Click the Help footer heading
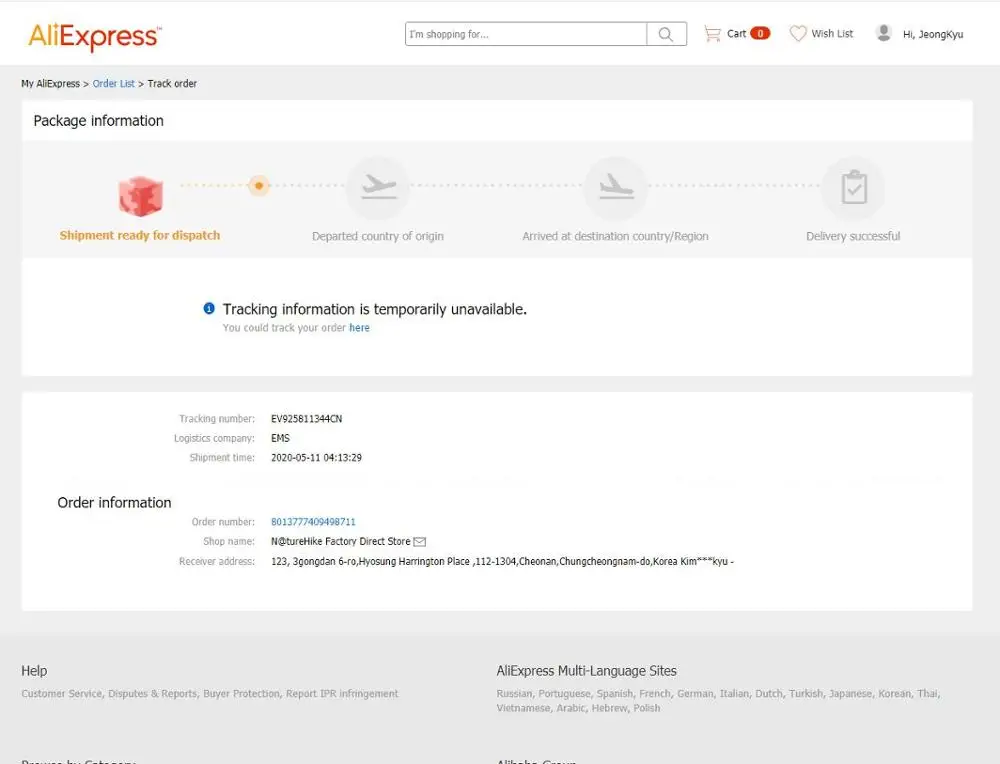The height and width of the screenshot is (764, 1000). [34, 671]
